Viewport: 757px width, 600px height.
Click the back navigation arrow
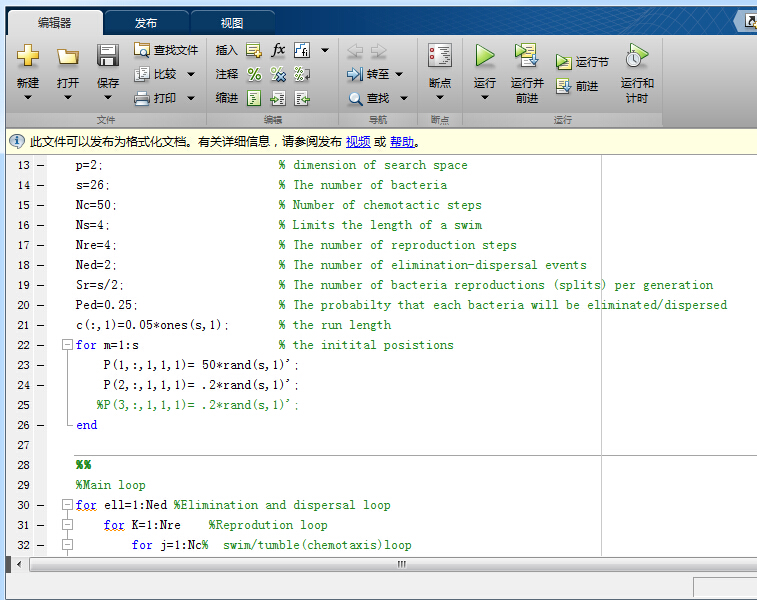click(355, 50)
